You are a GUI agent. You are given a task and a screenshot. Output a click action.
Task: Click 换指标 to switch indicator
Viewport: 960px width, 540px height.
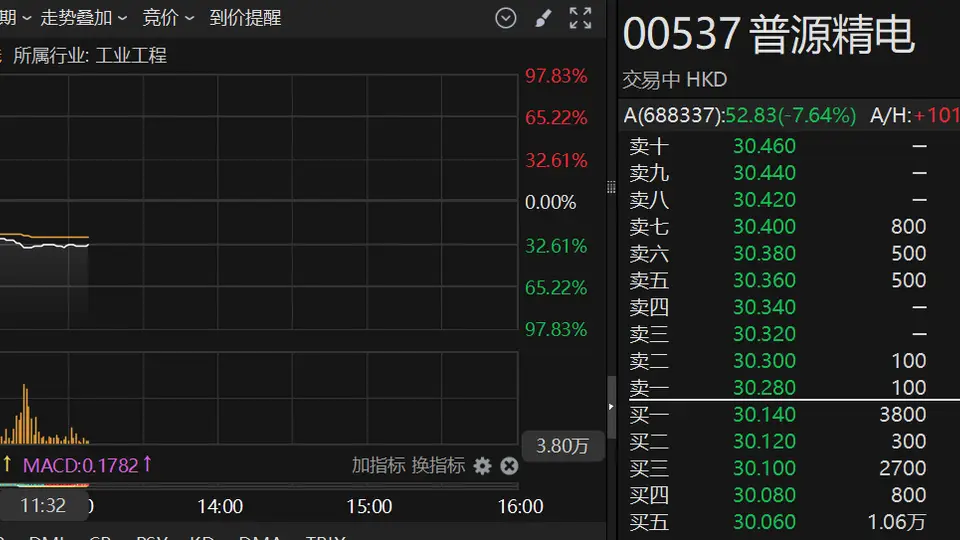(x=438, y=465)
